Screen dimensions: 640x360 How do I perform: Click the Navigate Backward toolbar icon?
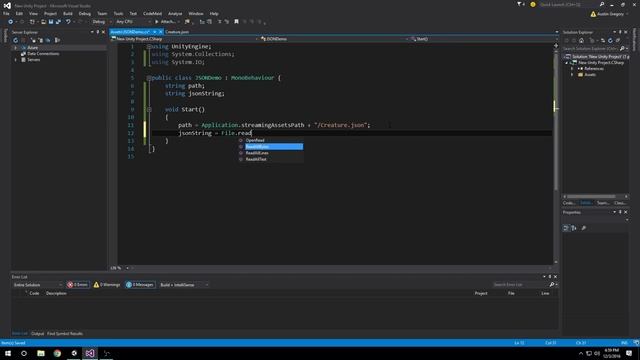pyautogui.click(x=11, y=22)
